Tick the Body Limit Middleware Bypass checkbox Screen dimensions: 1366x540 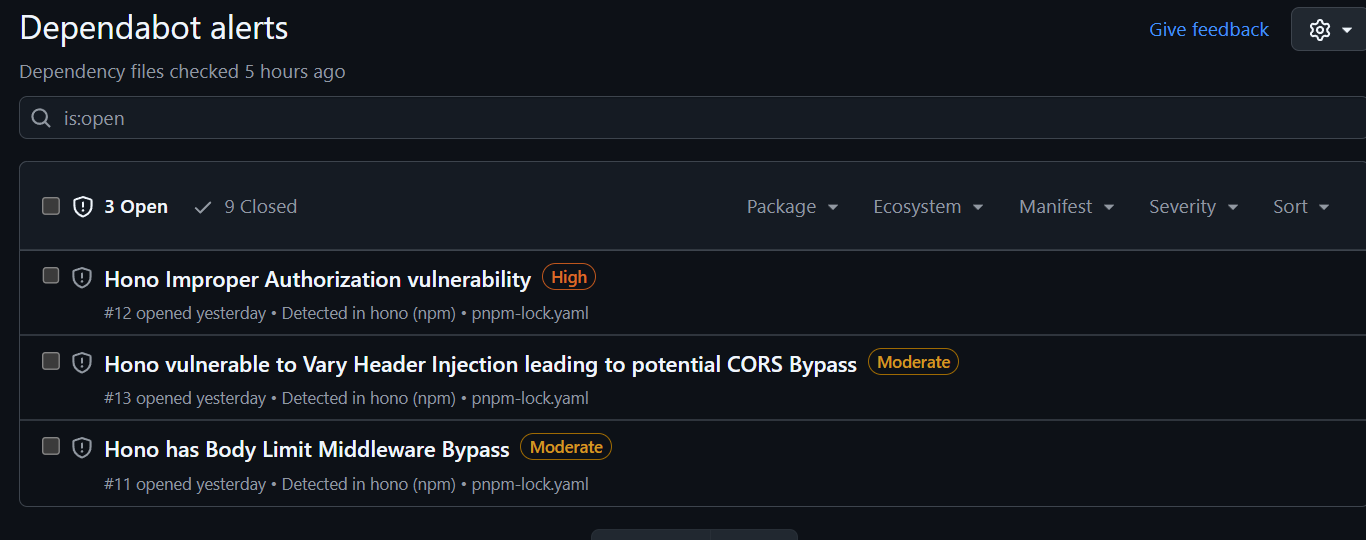(51, 446)
